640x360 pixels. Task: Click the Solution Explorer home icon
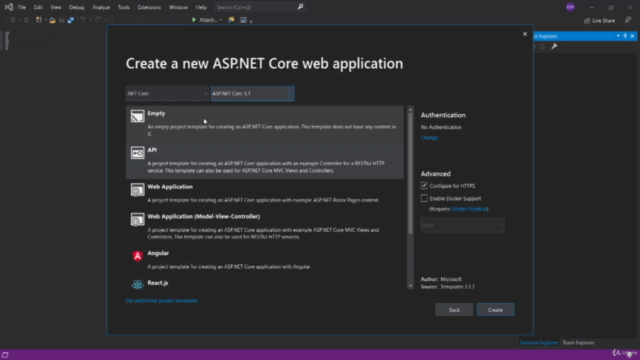[x=542, y=47]
